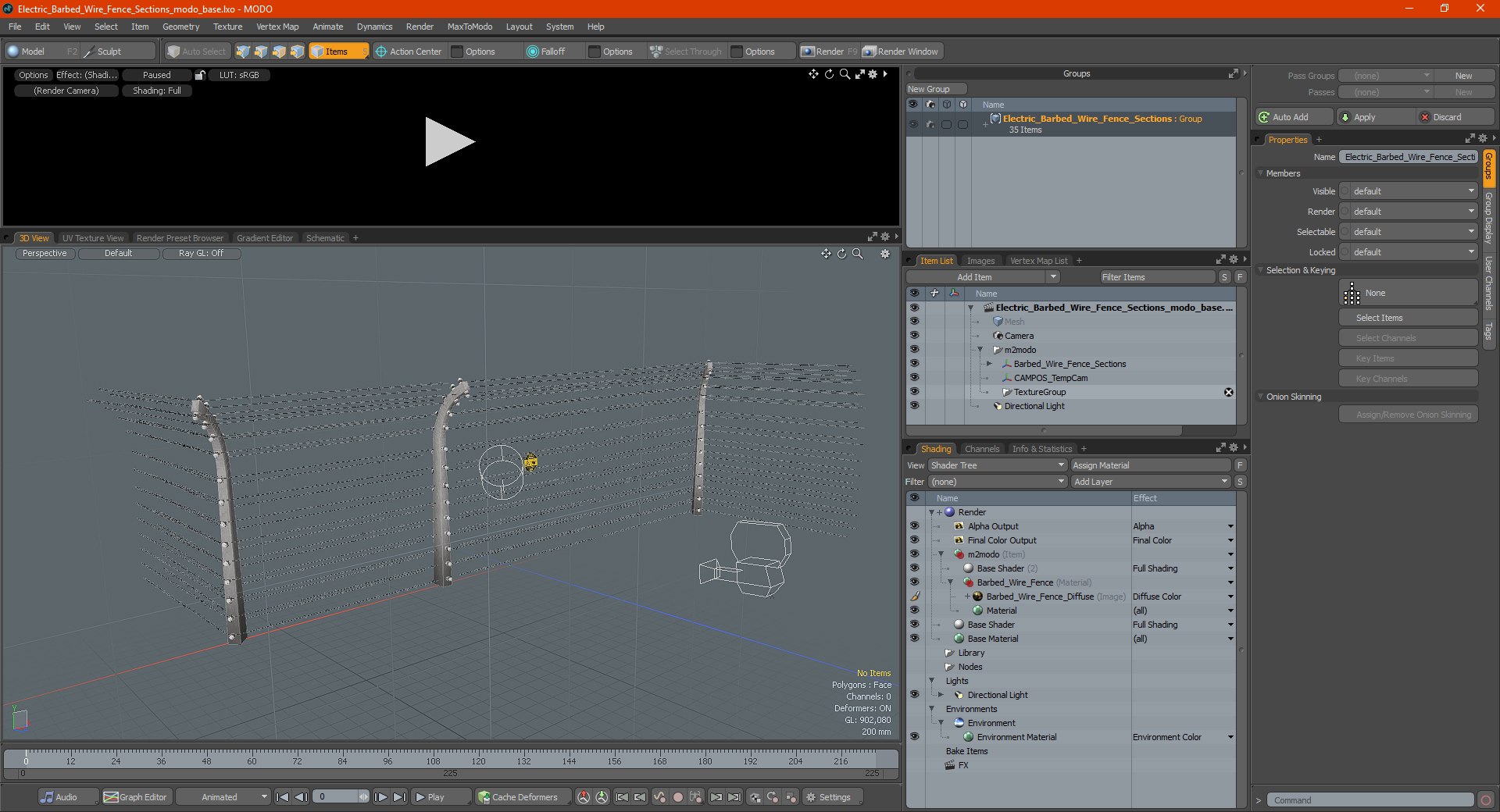
Task: Toggle visibility of Base Material layer
Action: click(914, 639)
